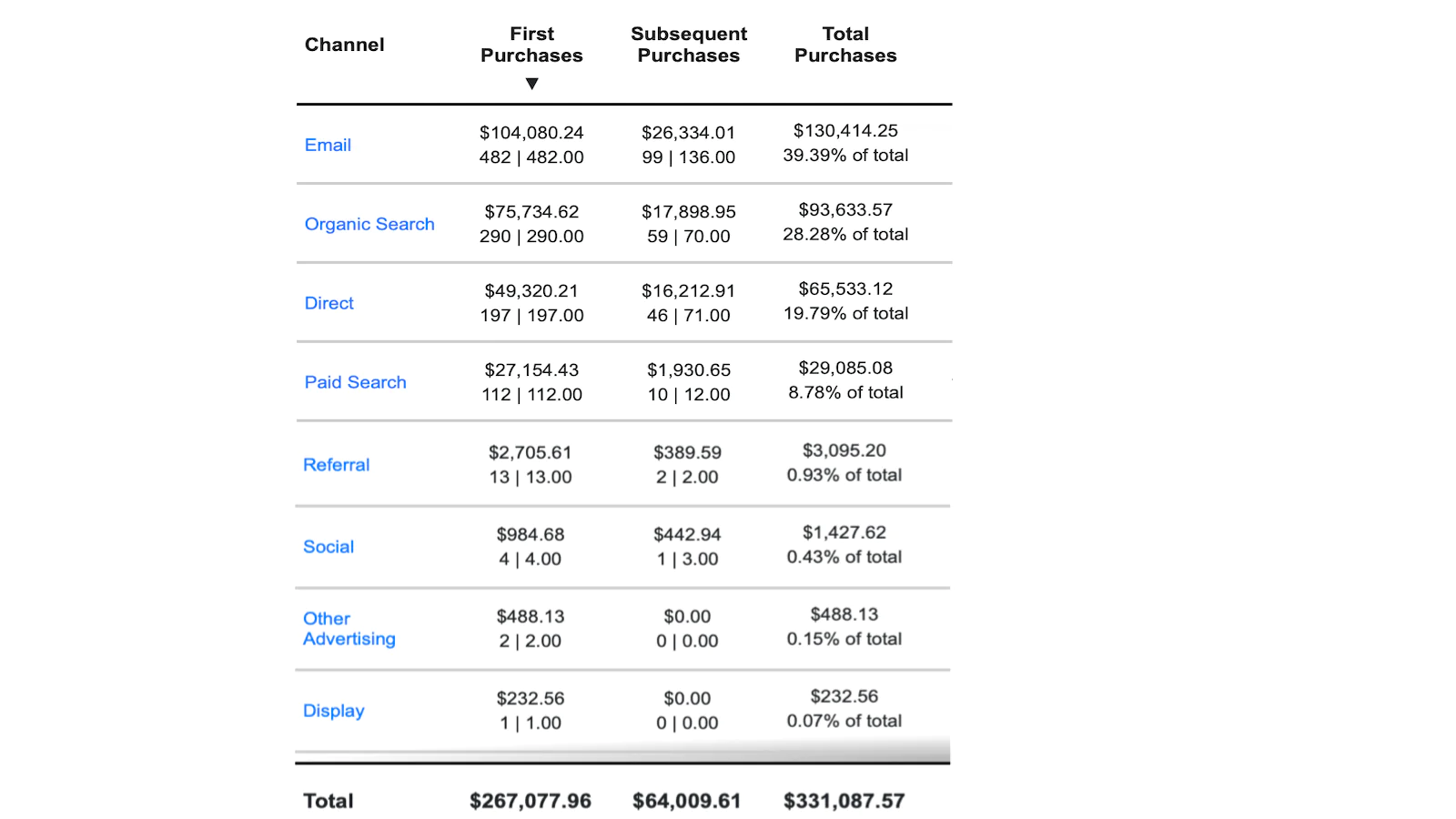Open the Organic Search channel link
1456x819 pixels.
(369, 224)
